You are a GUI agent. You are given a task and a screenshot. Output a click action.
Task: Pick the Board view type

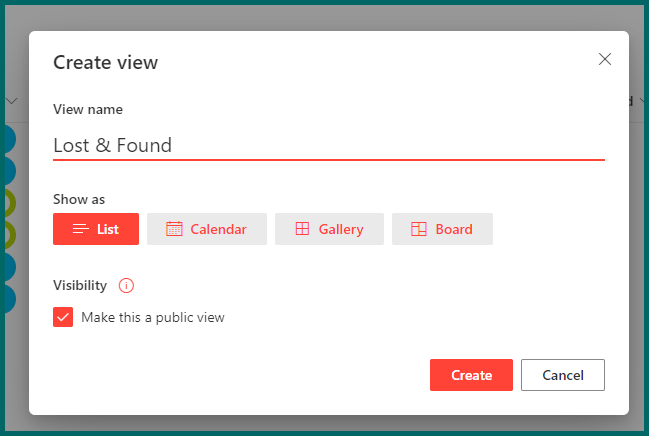pyautogui.click(x=442, y=229)
